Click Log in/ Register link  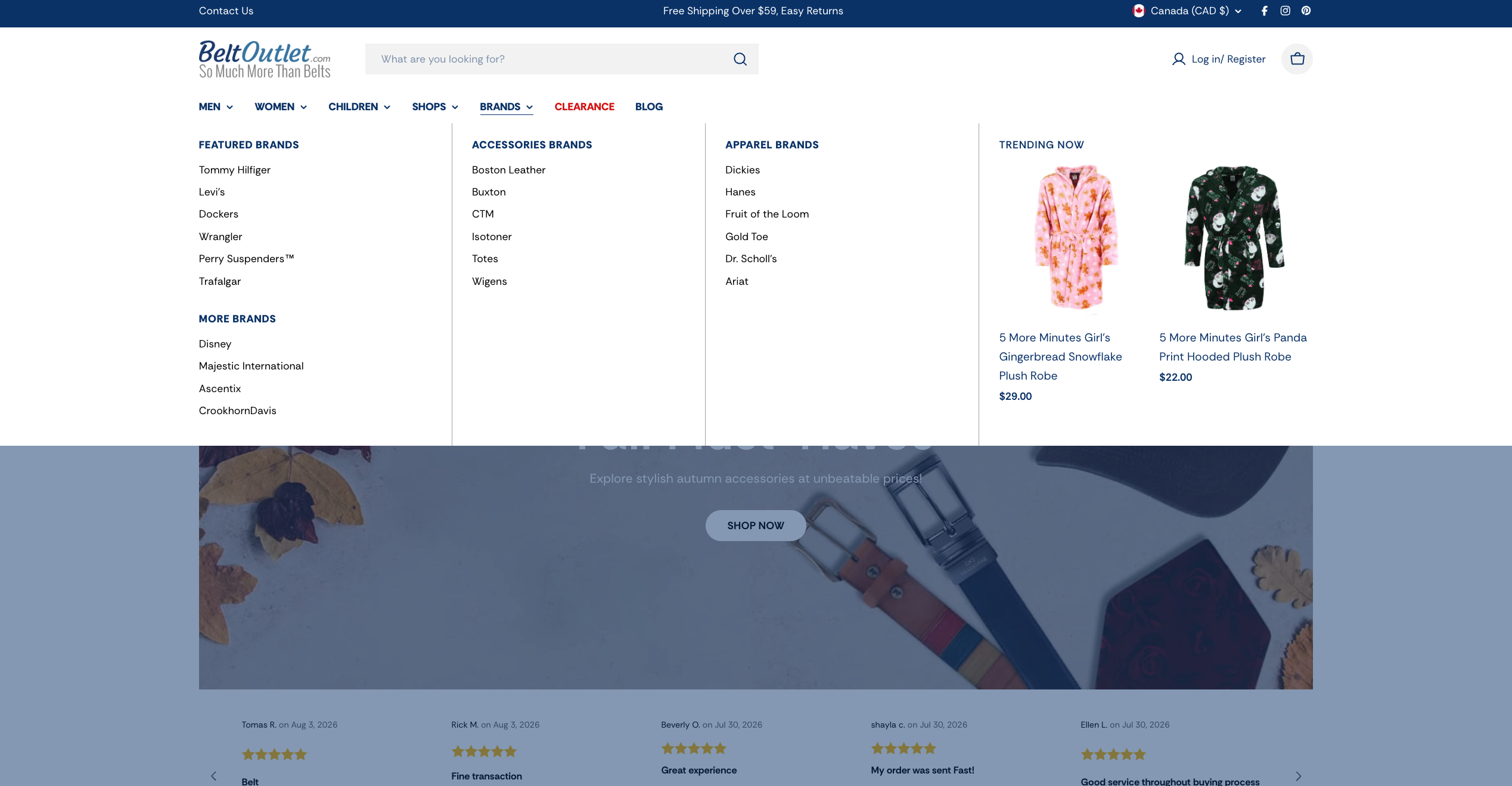(1228, 59)
